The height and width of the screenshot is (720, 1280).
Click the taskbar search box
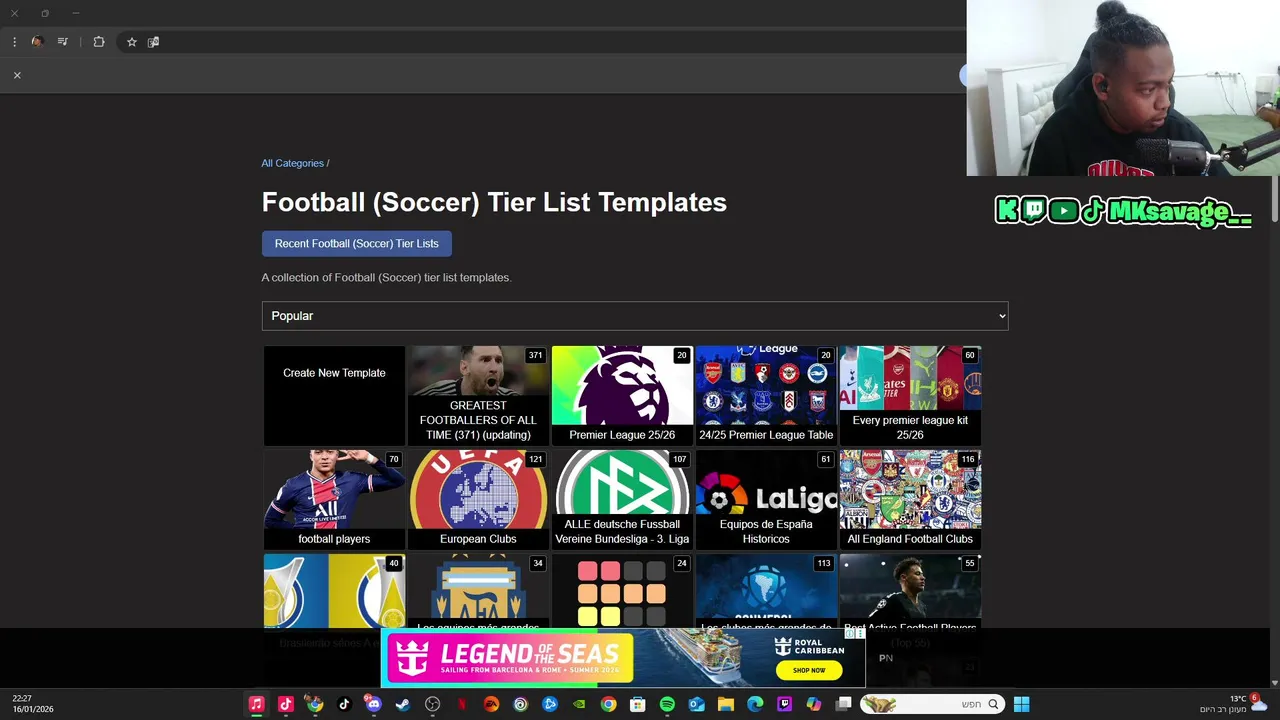pyautogui.click(x=931, y=704)
